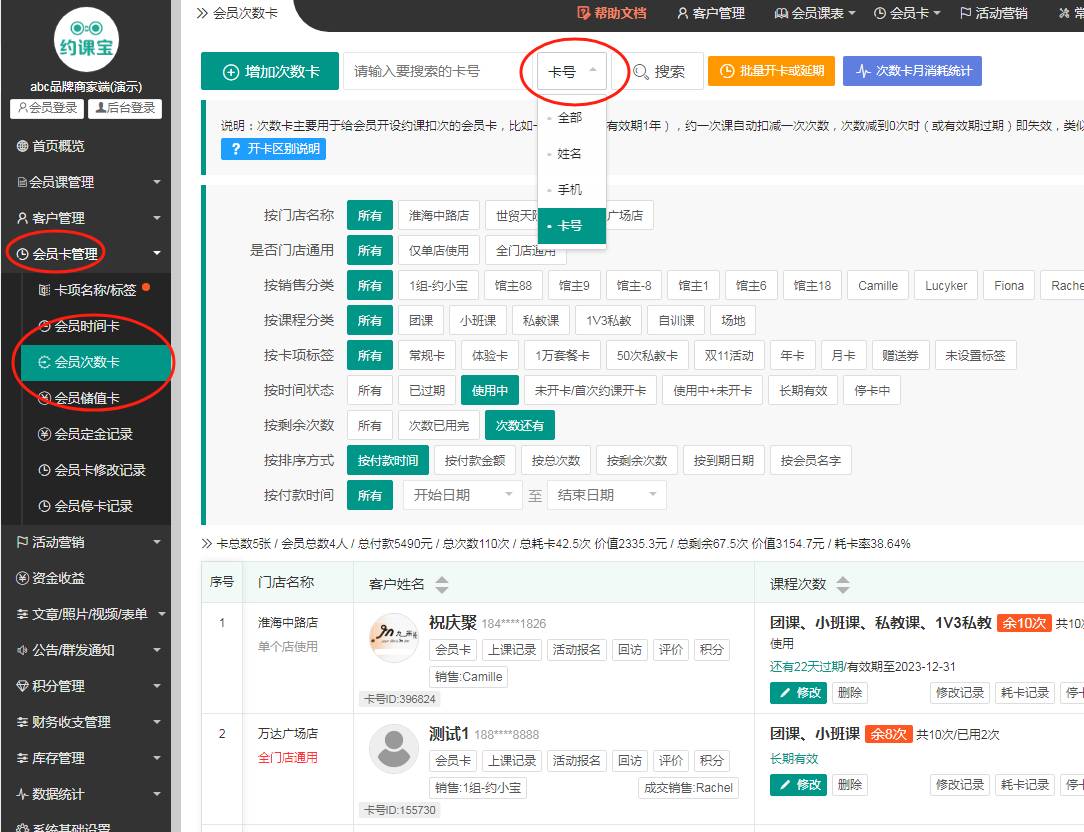Select 仅单店使用 filter option
Screen dimensions: 1084x832
tap(438, 250)
